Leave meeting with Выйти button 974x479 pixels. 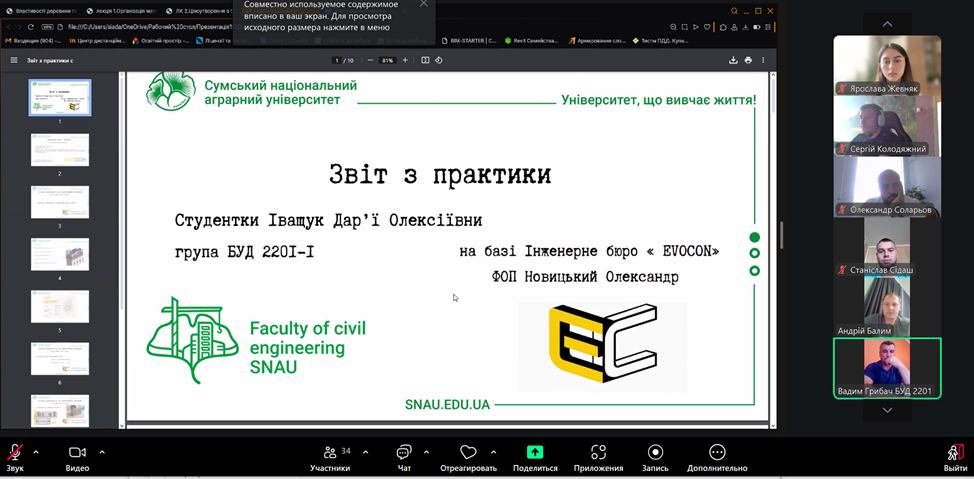coord(955,457)
